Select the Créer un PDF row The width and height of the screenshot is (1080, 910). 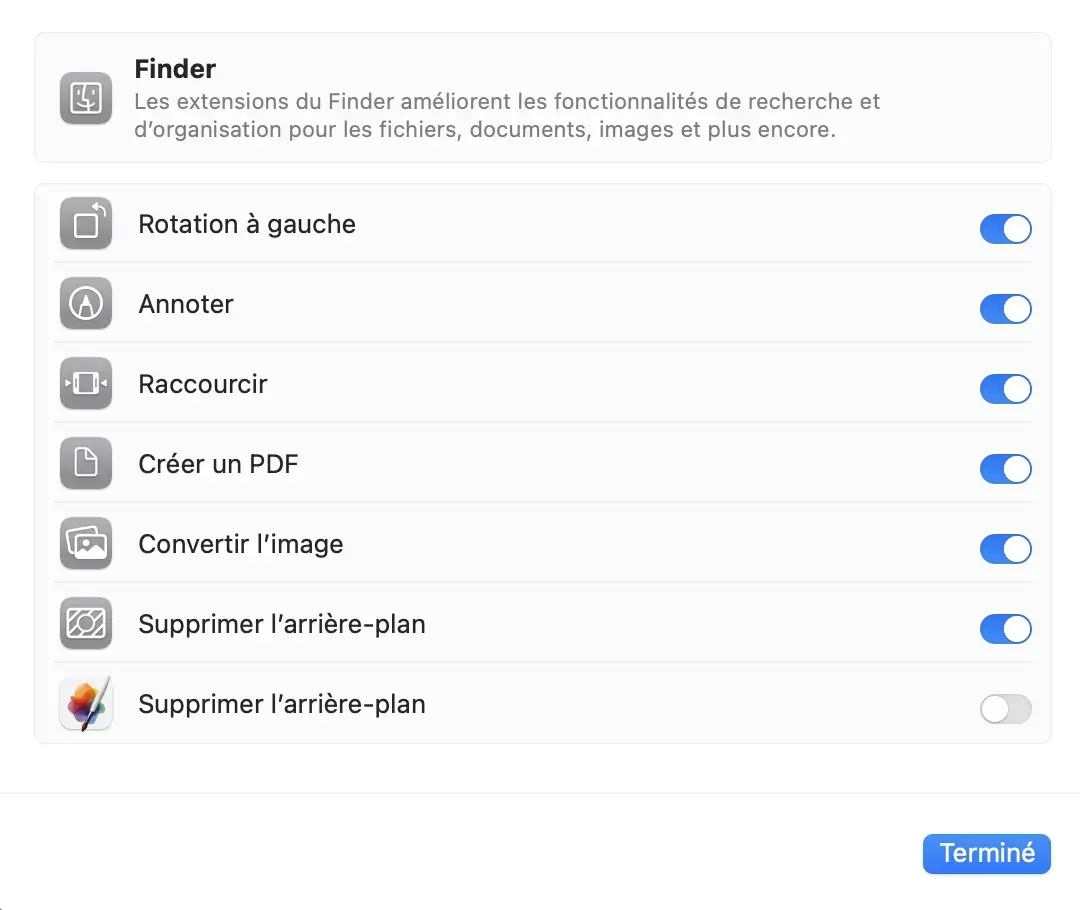(x=218, y=464)
